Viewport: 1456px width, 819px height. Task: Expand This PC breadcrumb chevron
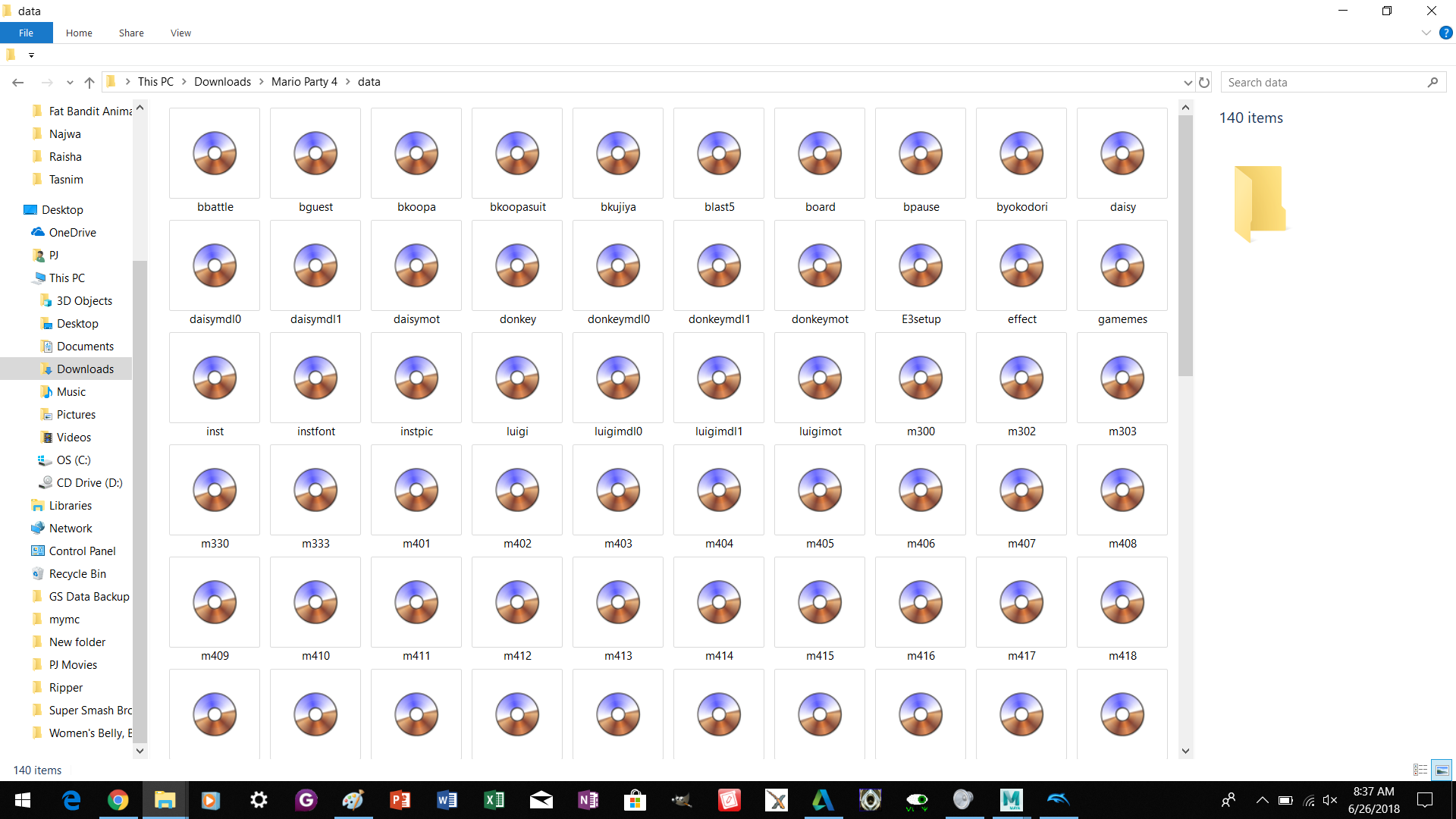point(184,82)
